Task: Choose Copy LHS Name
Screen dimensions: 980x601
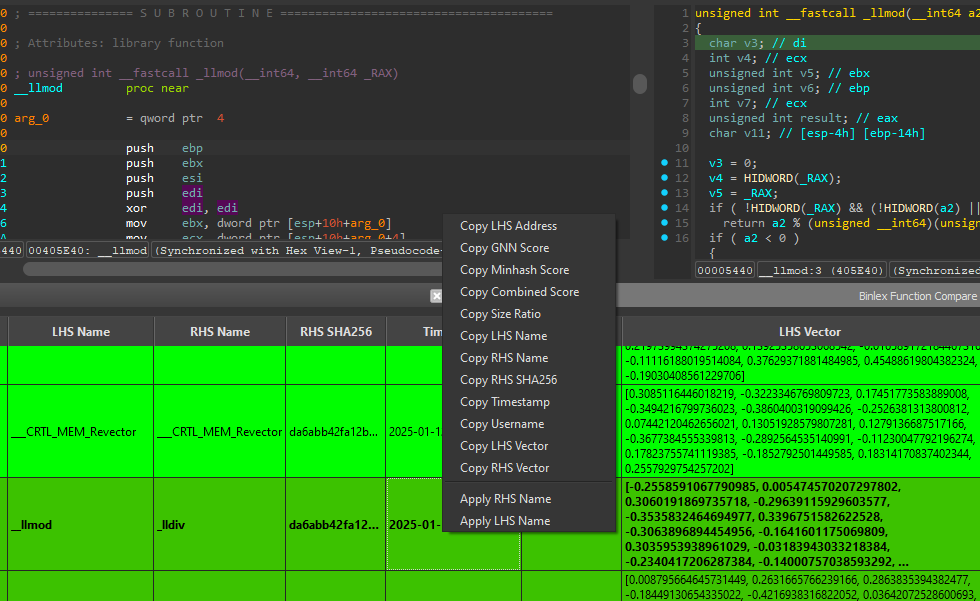Action: pos(503,335)
